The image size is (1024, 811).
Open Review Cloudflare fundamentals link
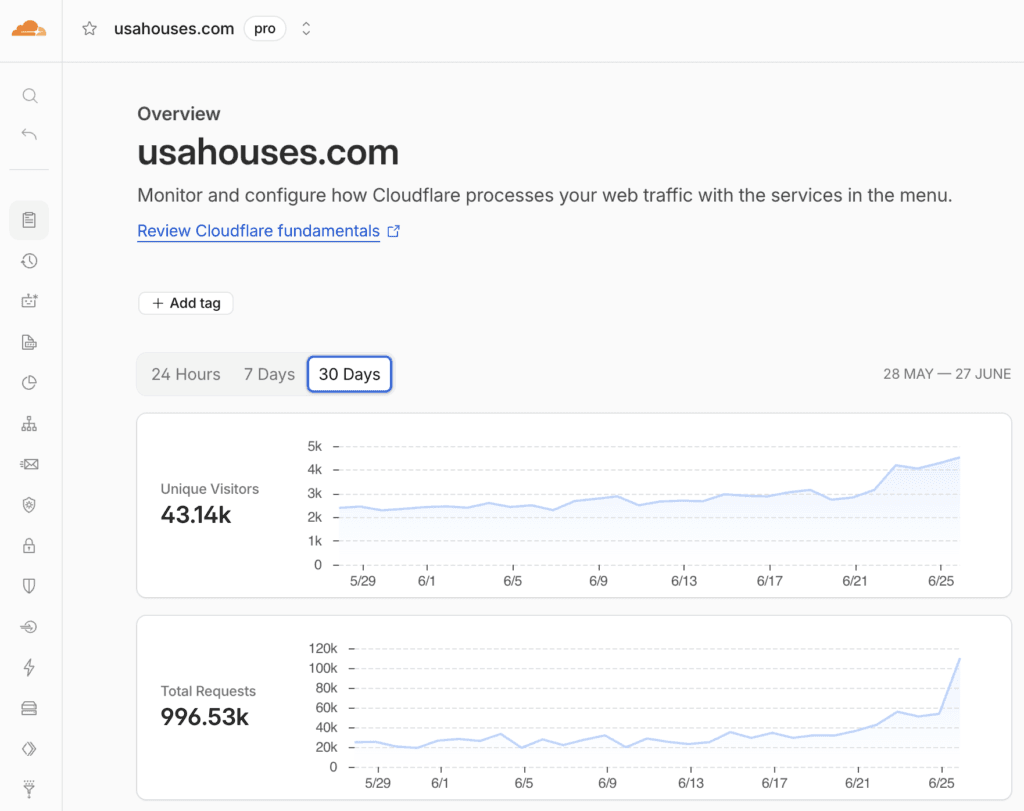[x=259, y=231]
